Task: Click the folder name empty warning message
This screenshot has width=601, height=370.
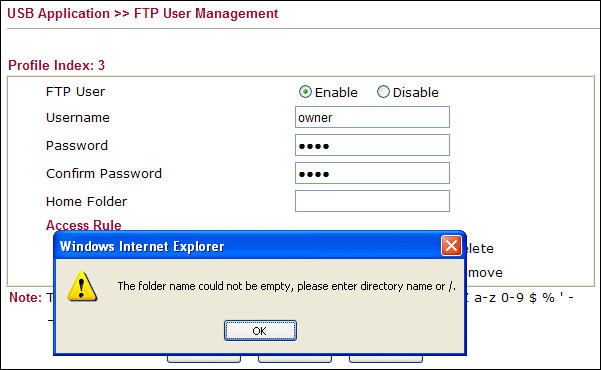Action: [287, 286]
